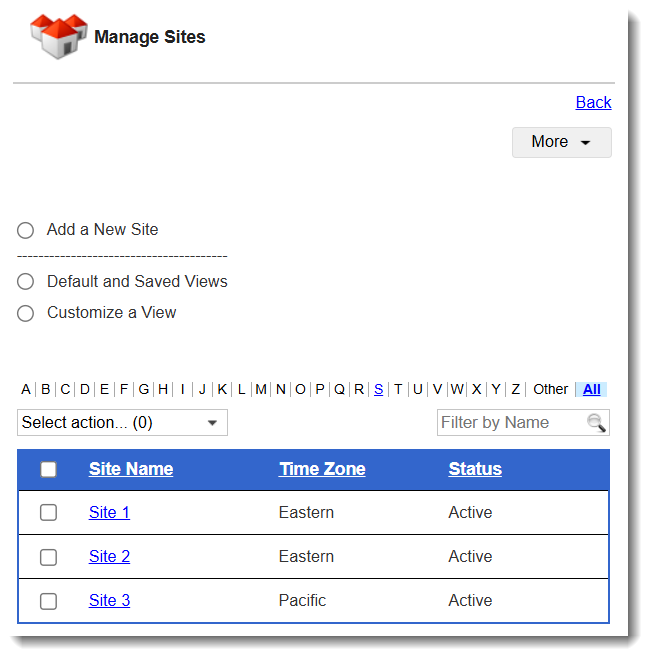Select Customize a View radio button
The width and height of the screenshot is (651, 659).
tap(26, 313)
